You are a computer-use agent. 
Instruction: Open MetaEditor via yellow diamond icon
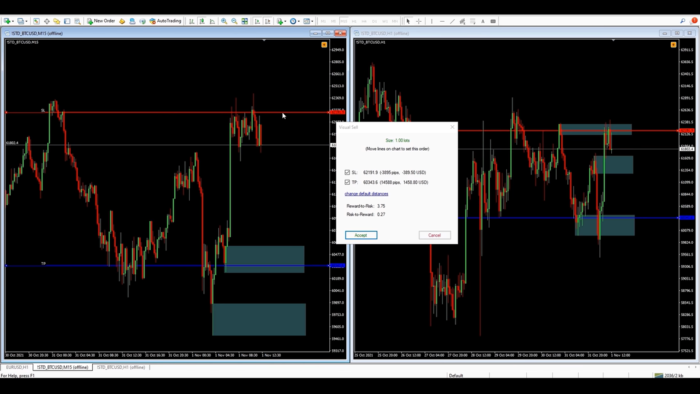coord(122,21)
